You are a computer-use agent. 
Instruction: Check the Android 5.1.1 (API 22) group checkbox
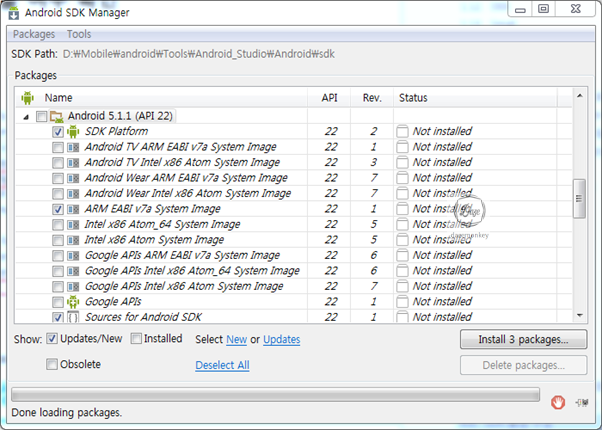tap(41, 116)
